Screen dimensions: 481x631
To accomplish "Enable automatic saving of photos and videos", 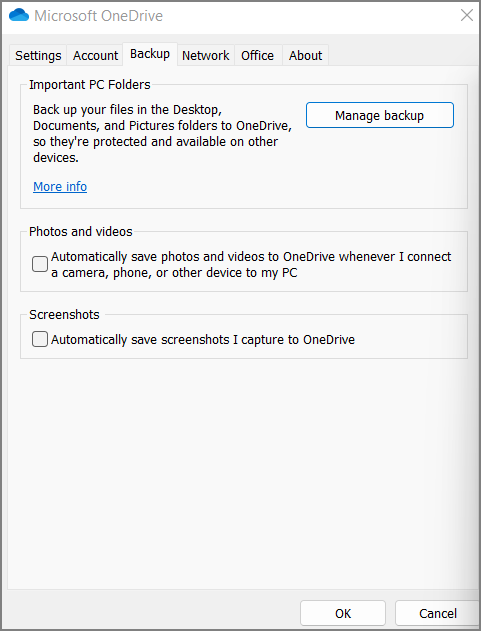I will 40,264.
